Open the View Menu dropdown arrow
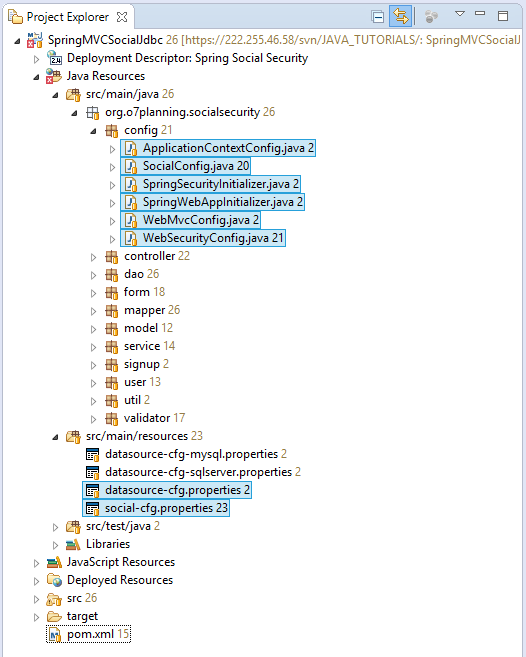The width and height of the screenshot is (526, 657). click(460, 14)
